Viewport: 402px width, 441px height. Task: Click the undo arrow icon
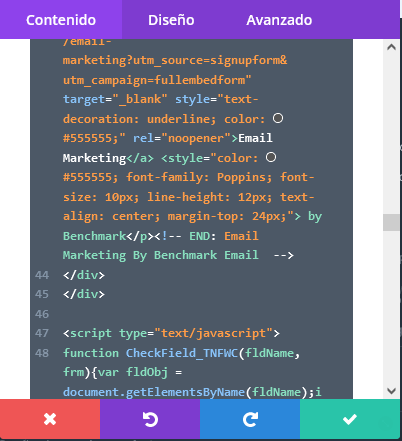coord(150,419)
